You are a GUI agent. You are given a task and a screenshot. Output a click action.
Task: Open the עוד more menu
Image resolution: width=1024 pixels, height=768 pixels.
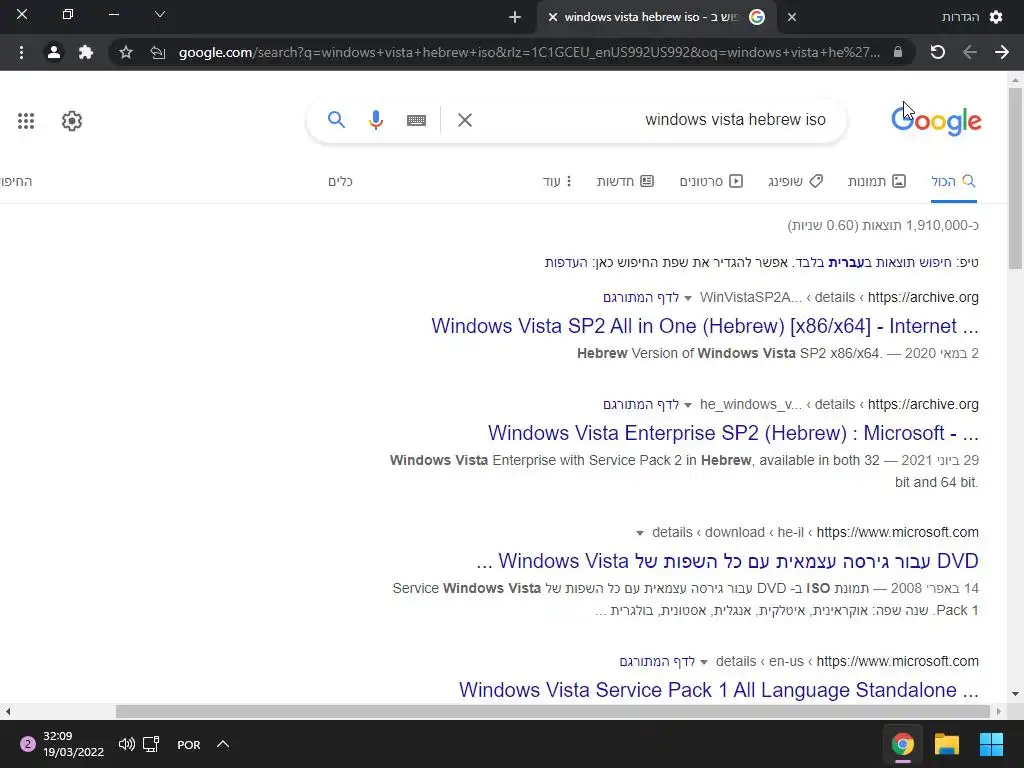(557, 182)
